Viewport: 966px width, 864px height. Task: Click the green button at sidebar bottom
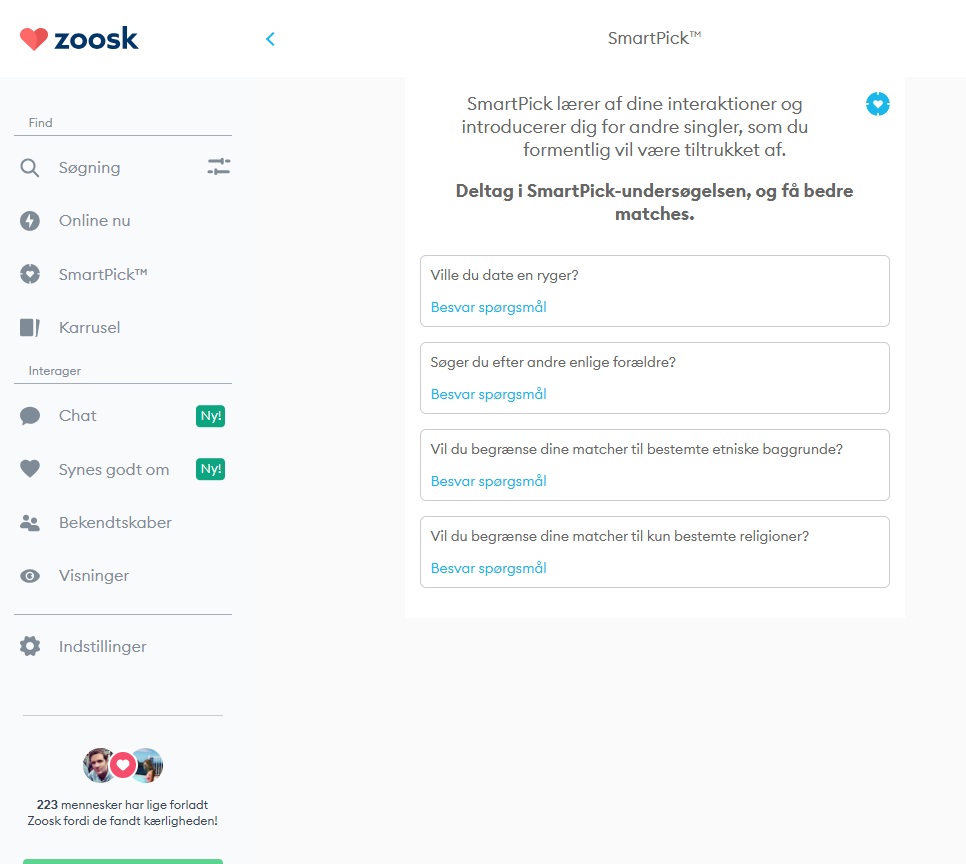(123, 862)
